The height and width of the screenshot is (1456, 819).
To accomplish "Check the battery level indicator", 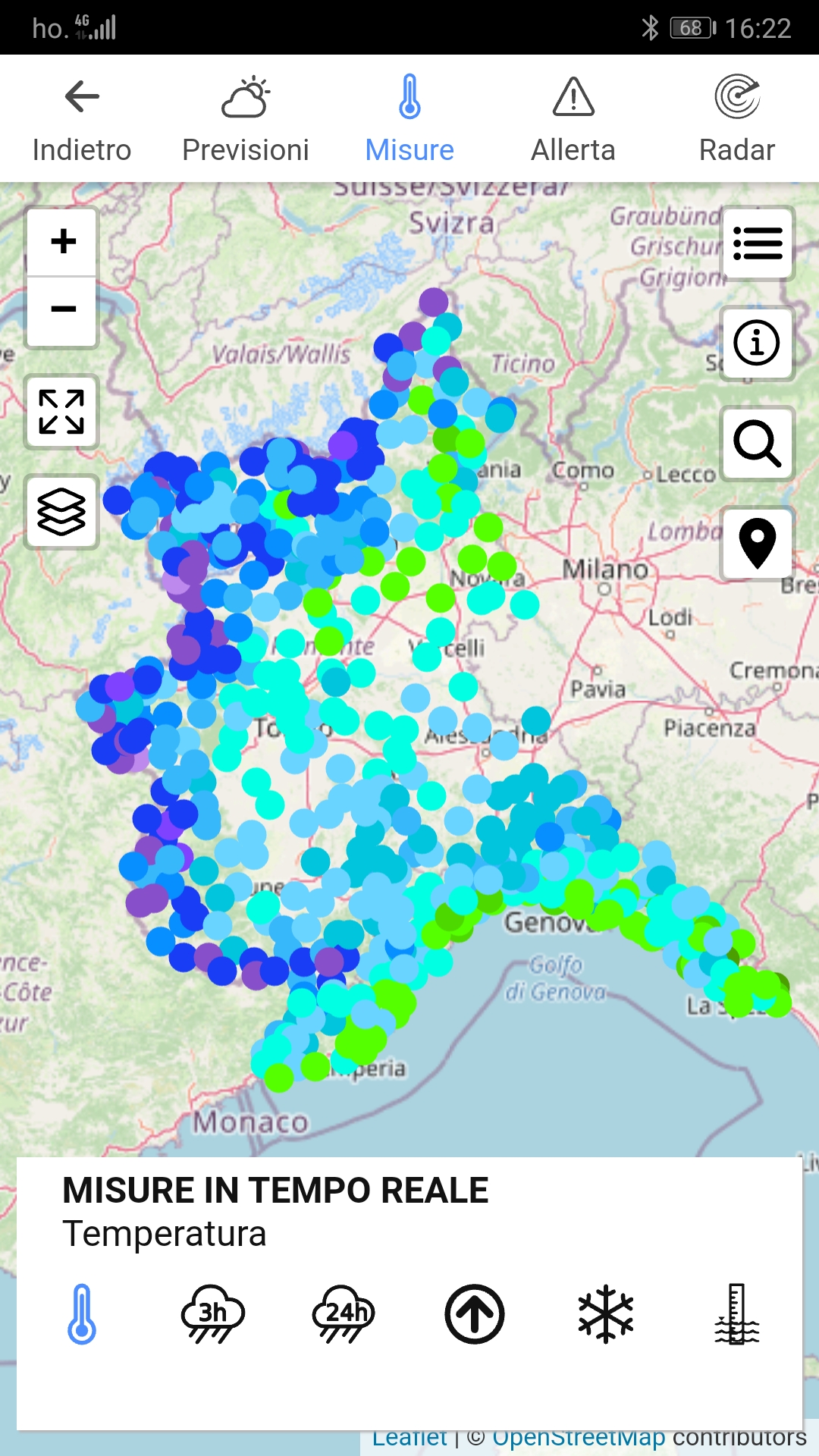I will 693,28.
